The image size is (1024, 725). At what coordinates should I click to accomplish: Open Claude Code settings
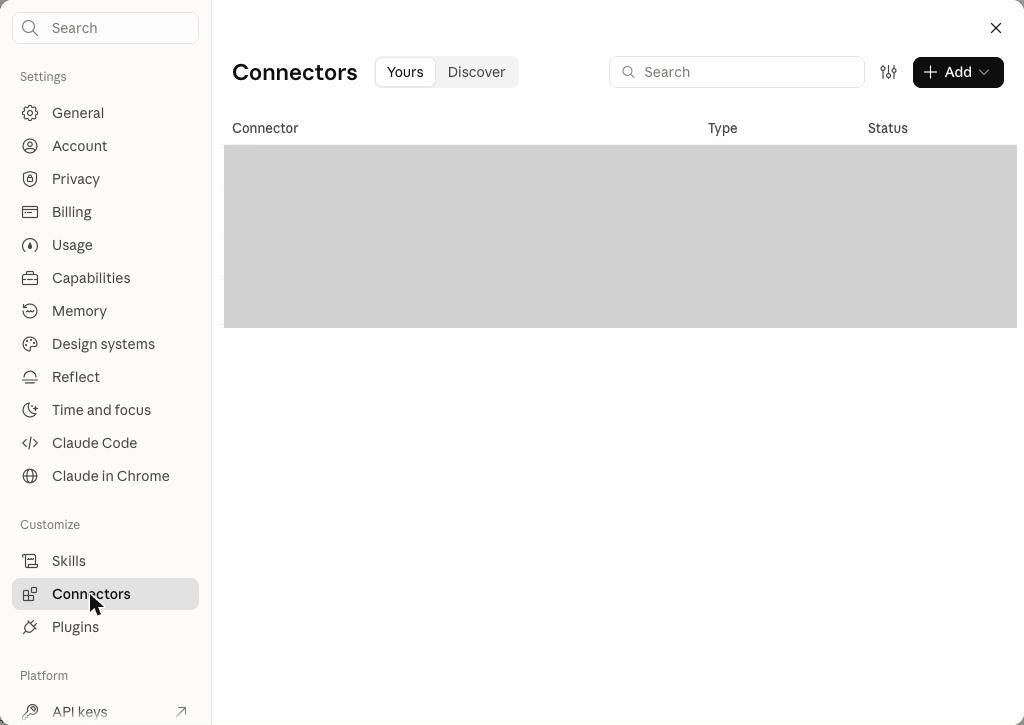(105, 443)
